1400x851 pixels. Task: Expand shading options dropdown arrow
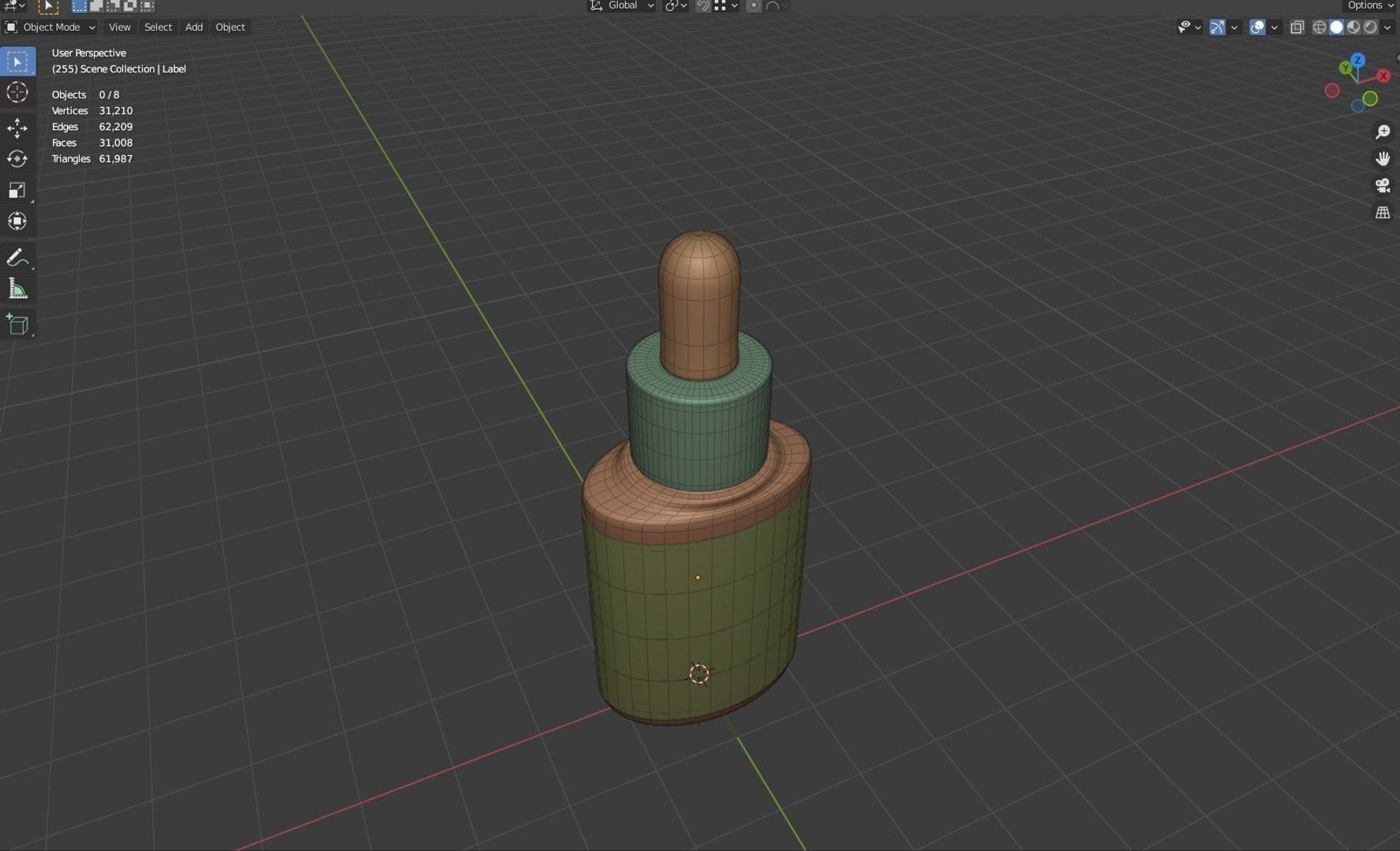click(x=1387, y=28)
